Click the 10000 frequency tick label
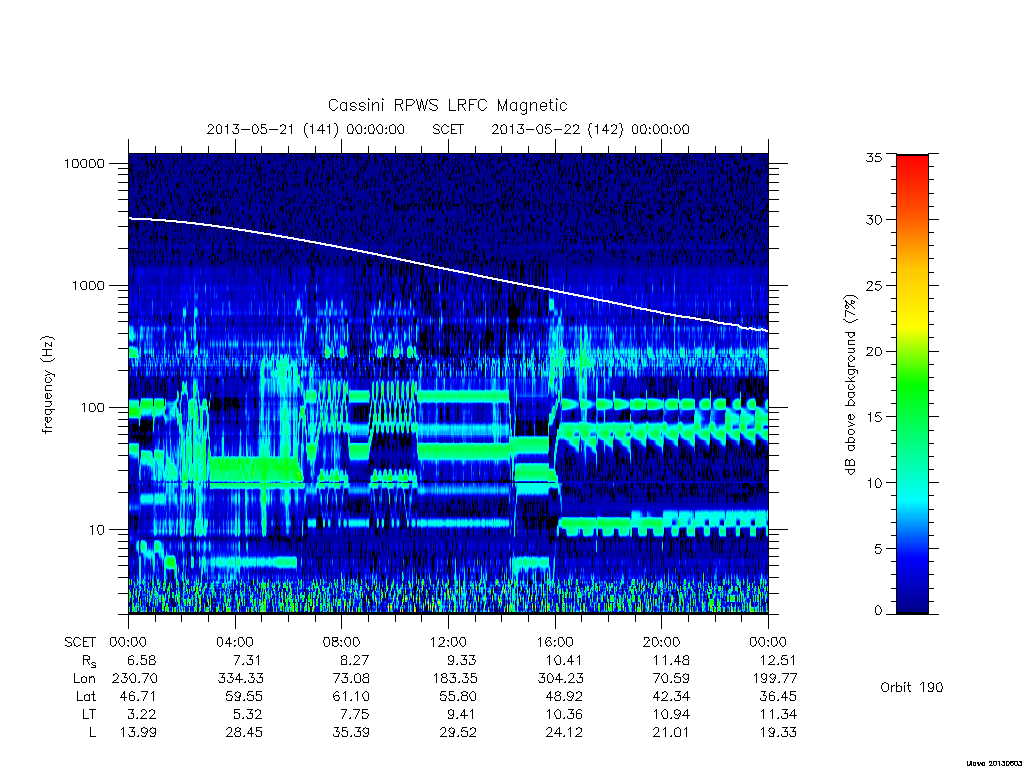The image size is (1024, 768). point(84,163)
